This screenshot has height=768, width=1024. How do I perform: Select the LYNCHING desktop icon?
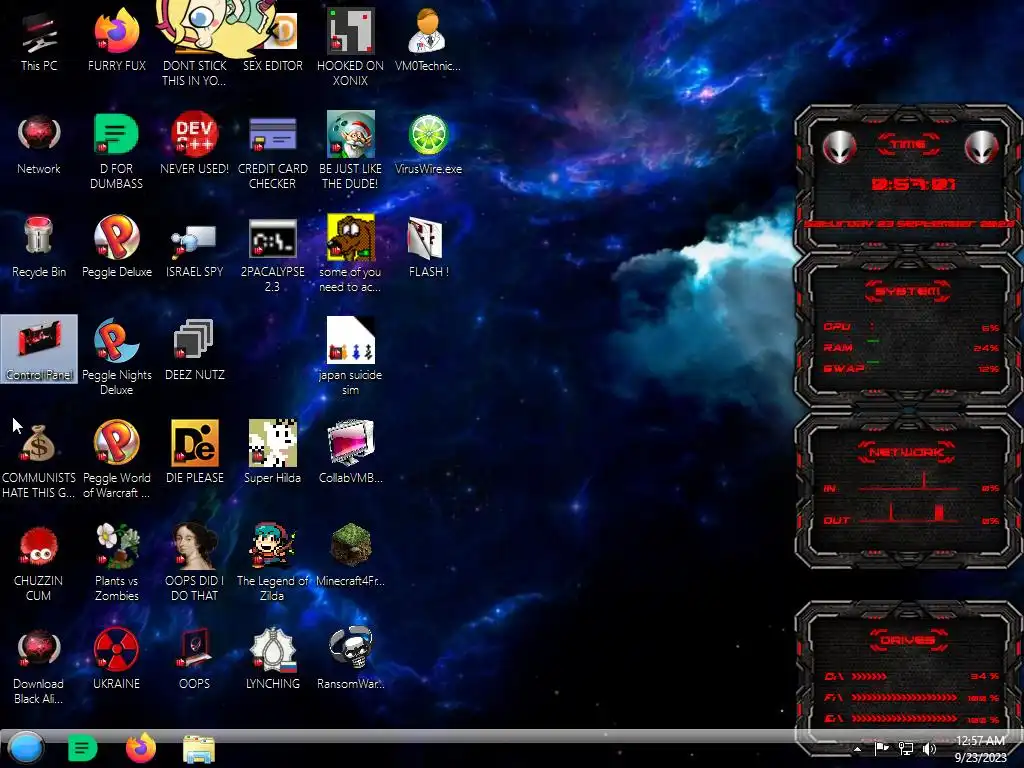[272, 658]
